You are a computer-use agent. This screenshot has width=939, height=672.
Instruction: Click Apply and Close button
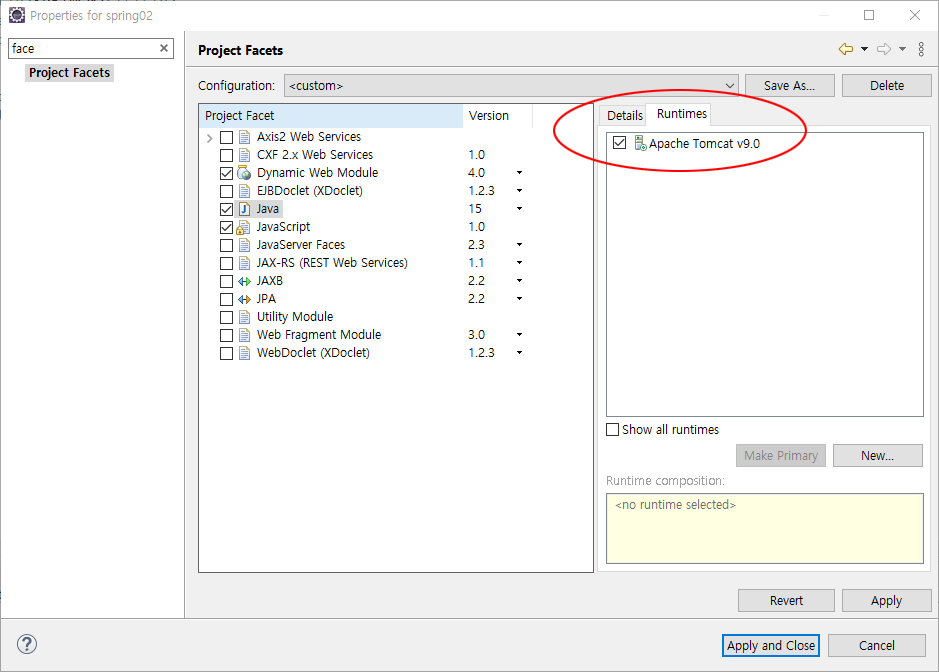pyautogui.click(x=771, y=645)
